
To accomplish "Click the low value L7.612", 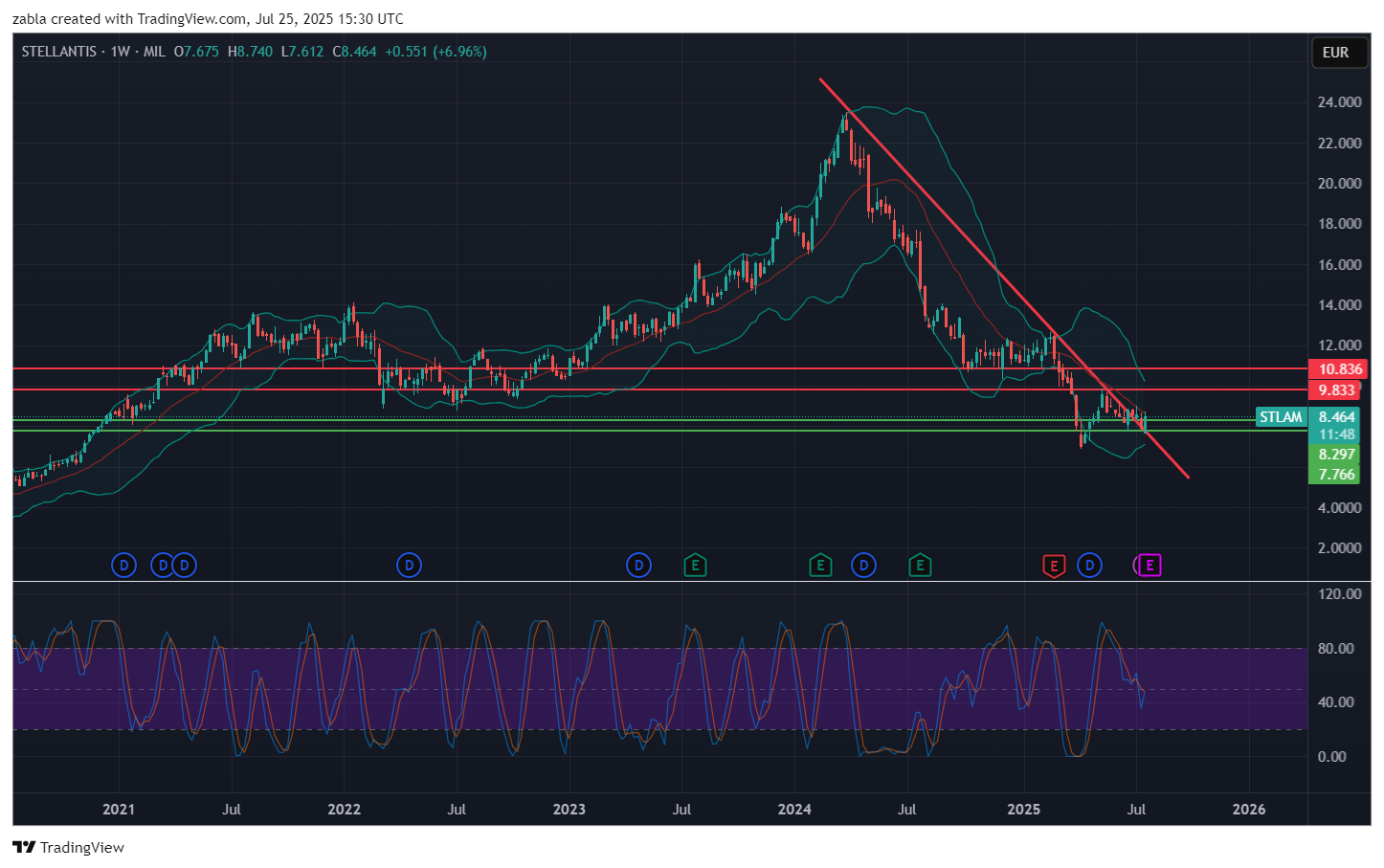I will [302, 52].
